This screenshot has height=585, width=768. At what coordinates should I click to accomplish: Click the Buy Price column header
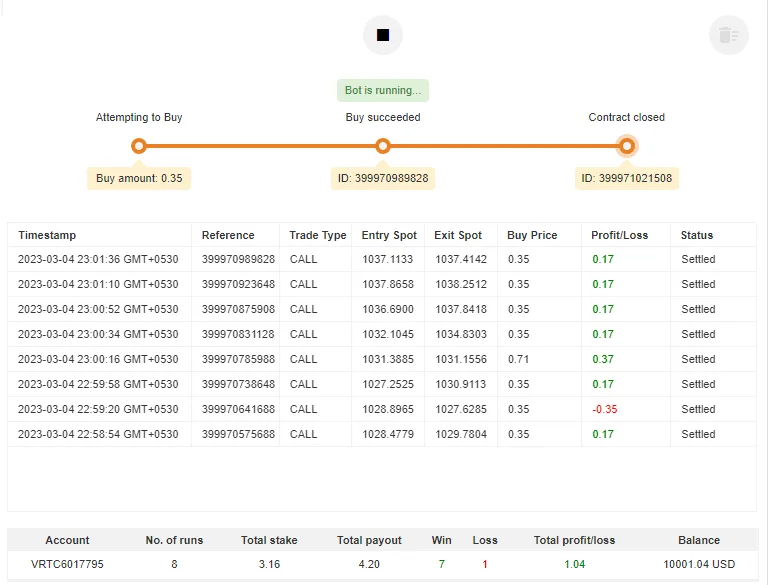click(532, 235)
